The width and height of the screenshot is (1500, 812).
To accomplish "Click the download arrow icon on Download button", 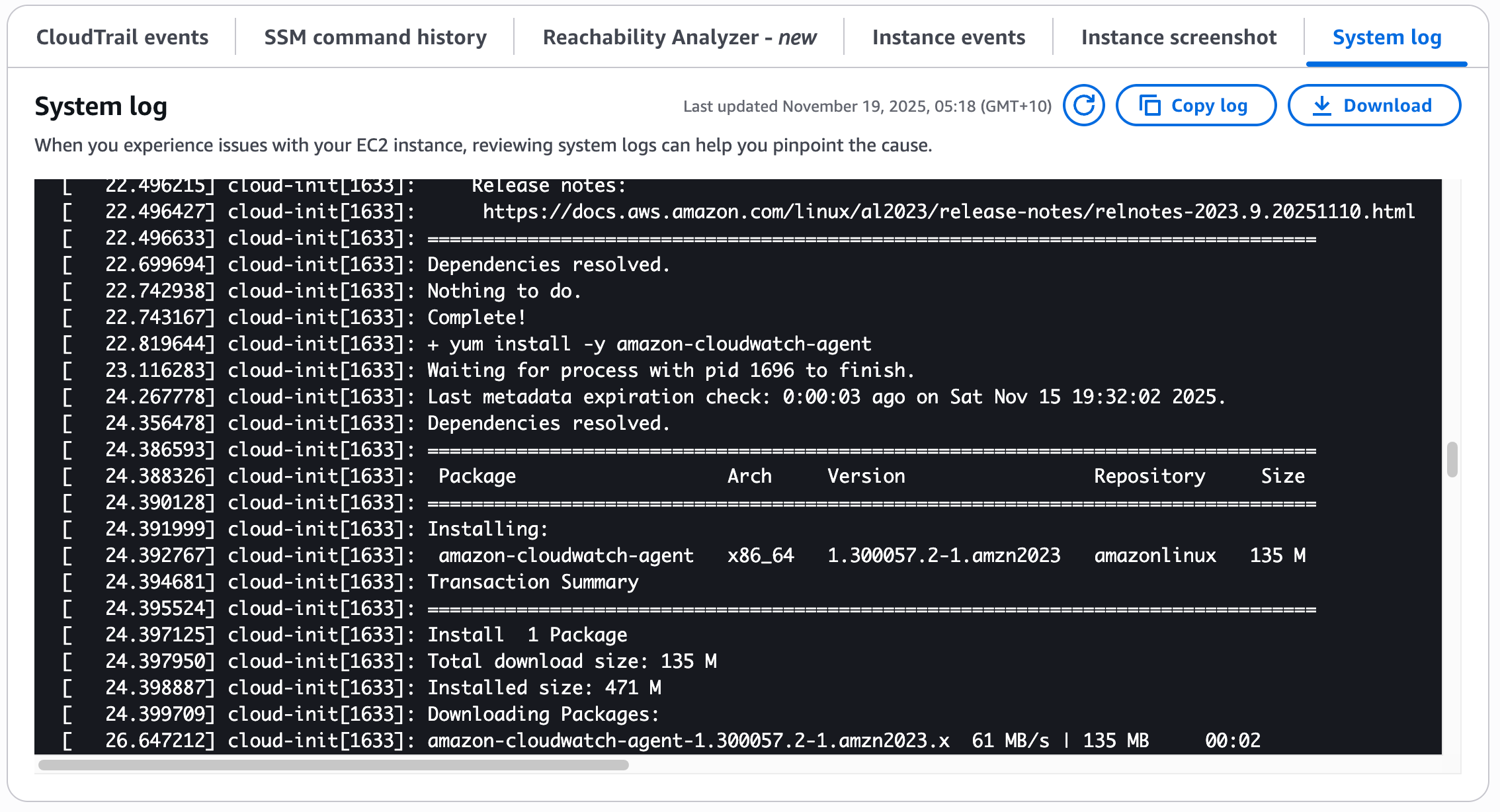I will click(x=1322, y=104).
